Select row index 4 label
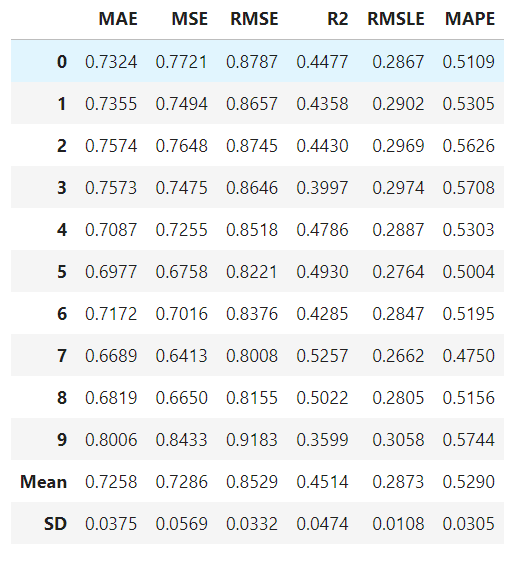 coord(62,229)
